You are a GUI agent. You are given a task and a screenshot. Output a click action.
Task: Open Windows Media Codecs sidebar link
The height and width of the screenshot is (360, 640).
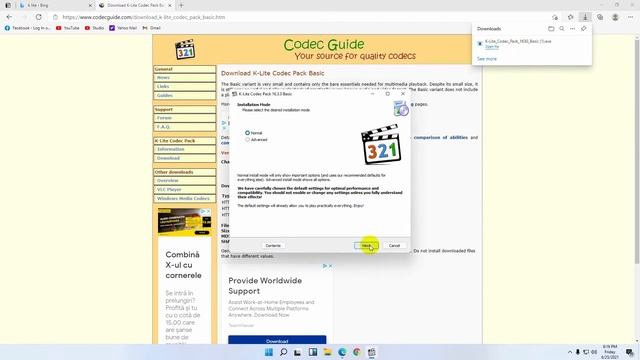pos(185,198)
